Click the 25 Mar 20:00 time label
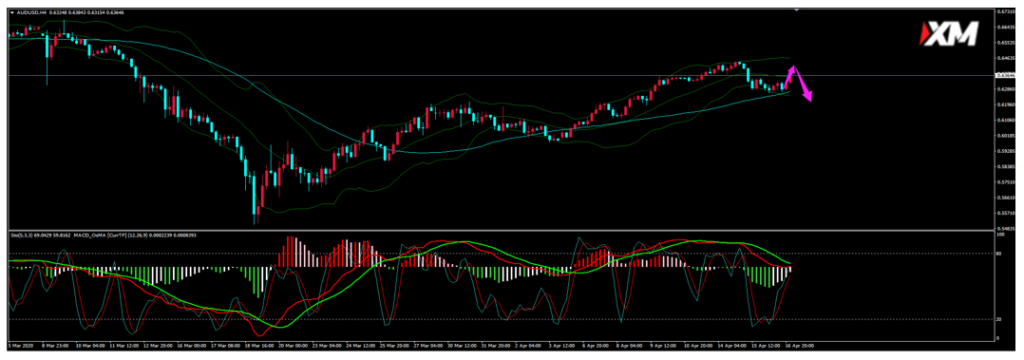This screenshot has height=360, width=1024. [395, 345]
